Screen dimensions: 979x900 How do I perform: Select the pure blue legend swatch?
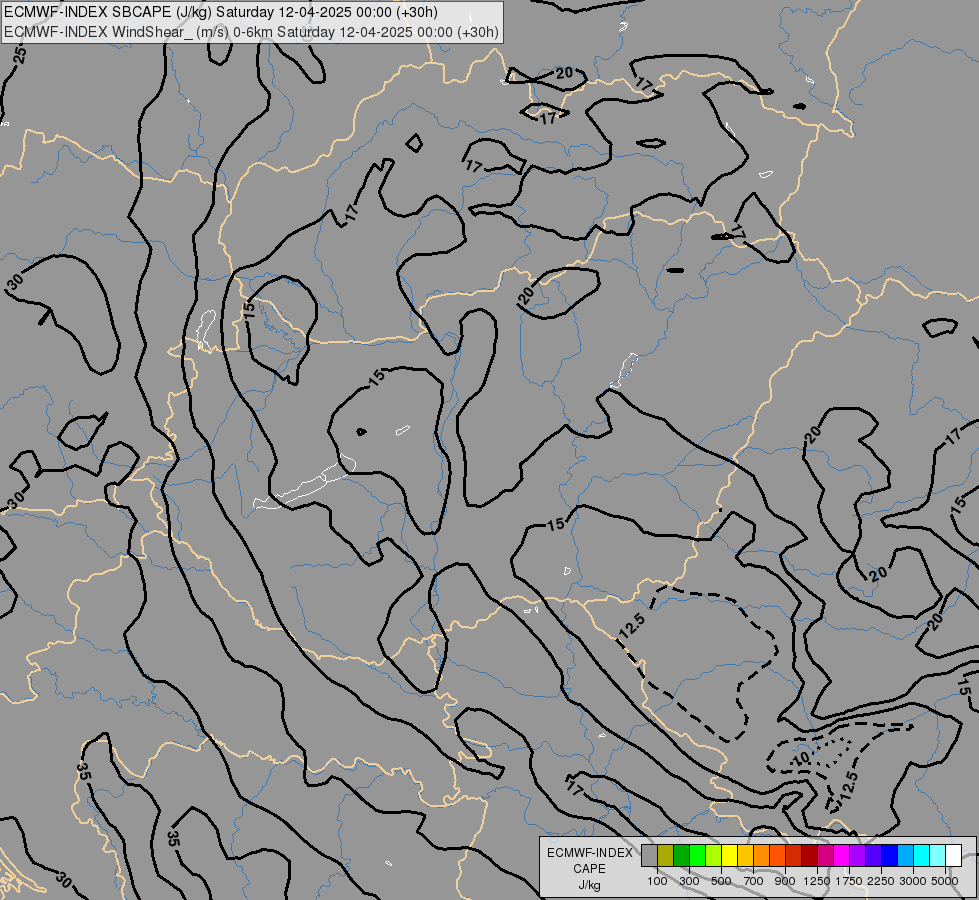890,855
